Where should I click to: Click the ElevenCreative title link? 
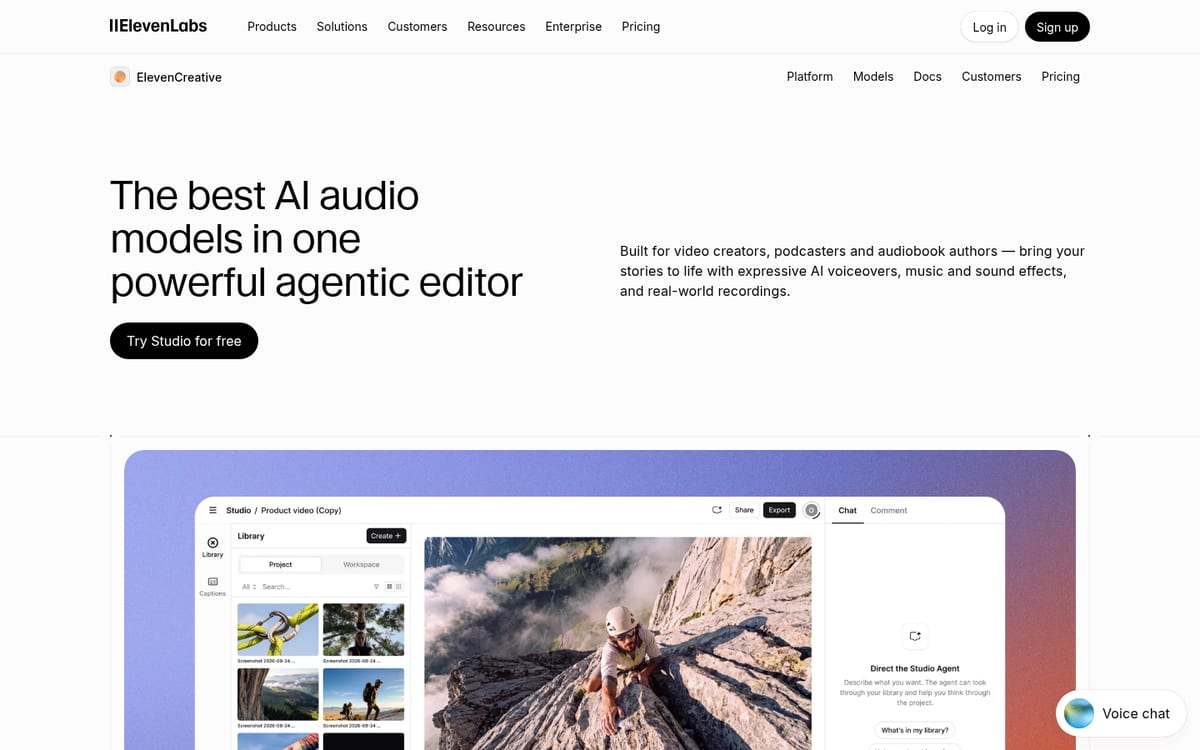point(179,77)
